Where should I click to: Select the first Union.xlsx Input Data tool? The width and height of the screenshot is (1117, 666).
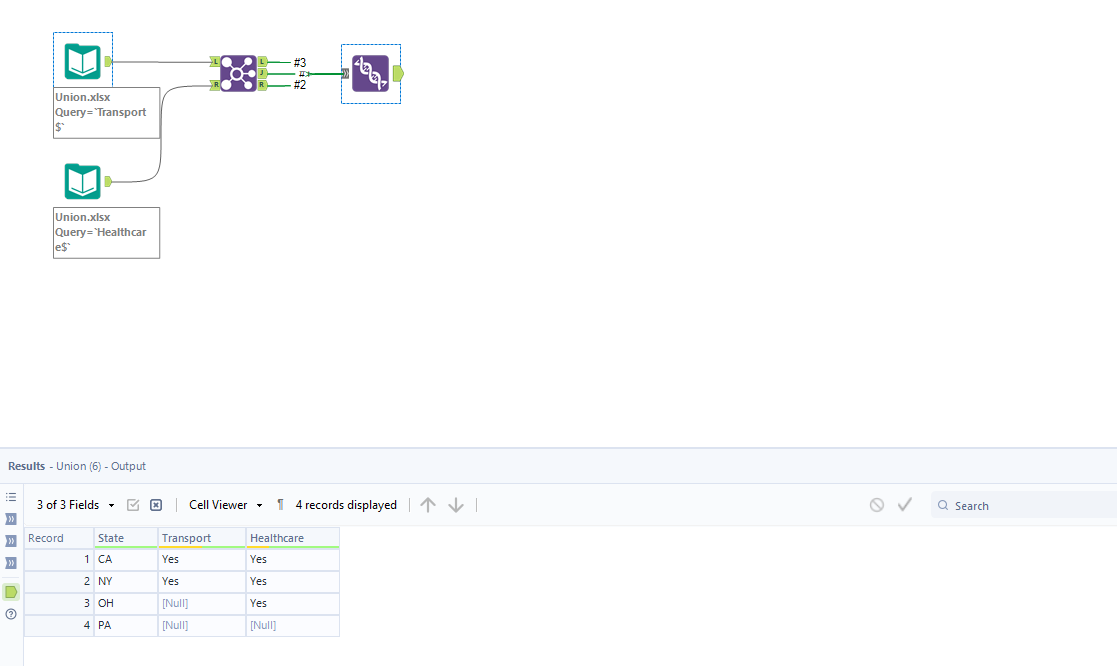tap(82, 60)
